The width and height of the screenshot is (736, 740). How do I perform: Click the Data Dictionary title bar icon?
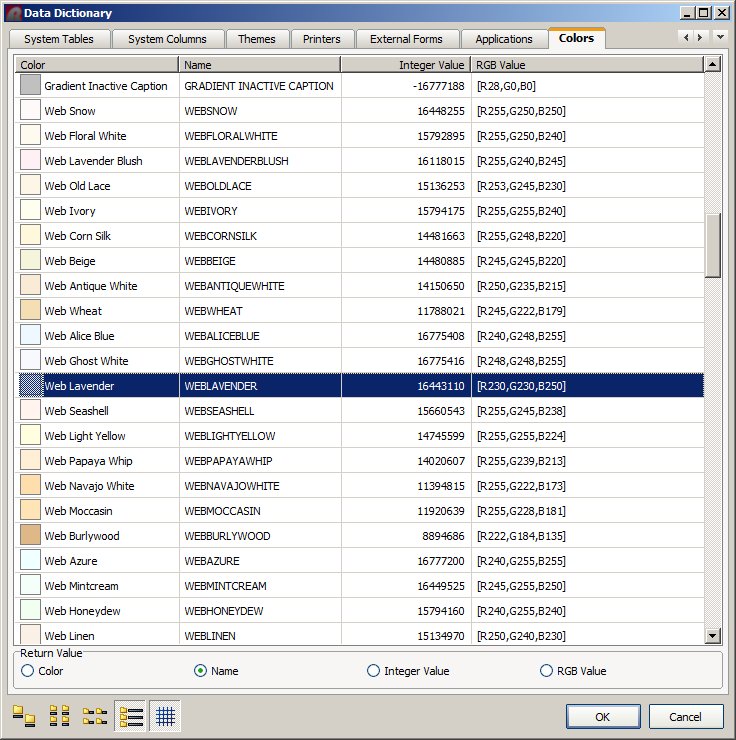tap(13, 13)
